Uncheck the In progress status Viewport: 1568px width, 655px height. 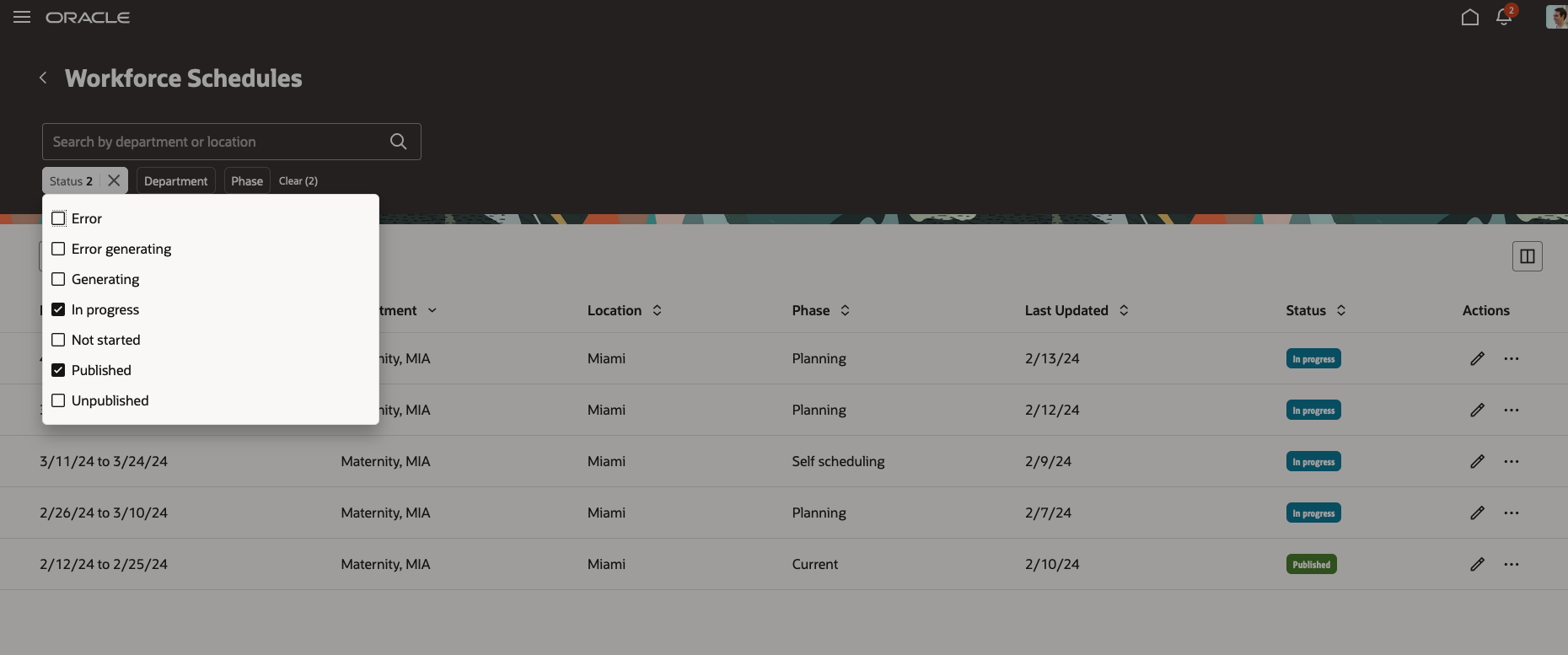[58, 309]
